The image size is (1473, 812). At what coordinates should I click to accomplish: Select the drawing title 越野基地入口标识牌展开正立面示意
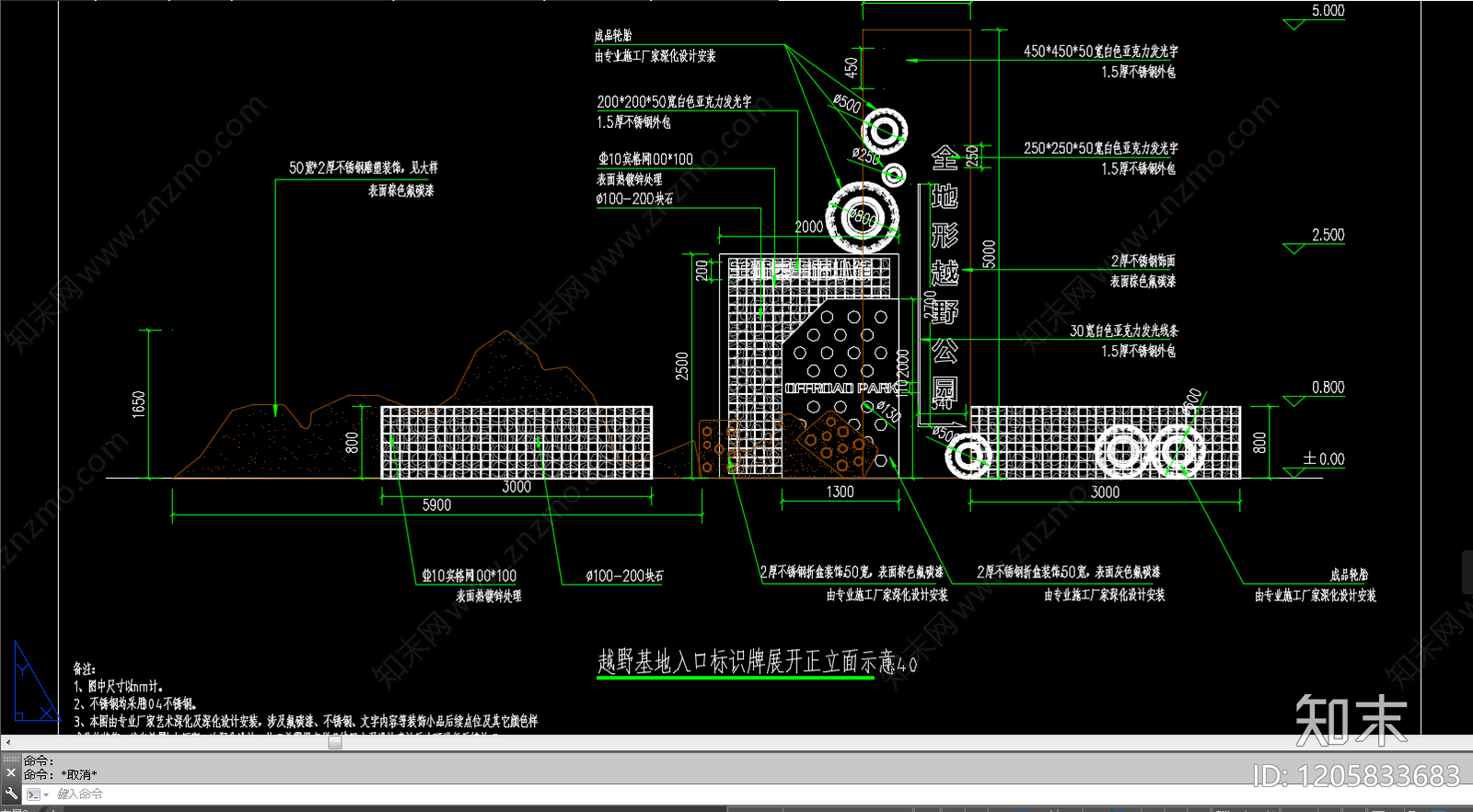point(746,661)
